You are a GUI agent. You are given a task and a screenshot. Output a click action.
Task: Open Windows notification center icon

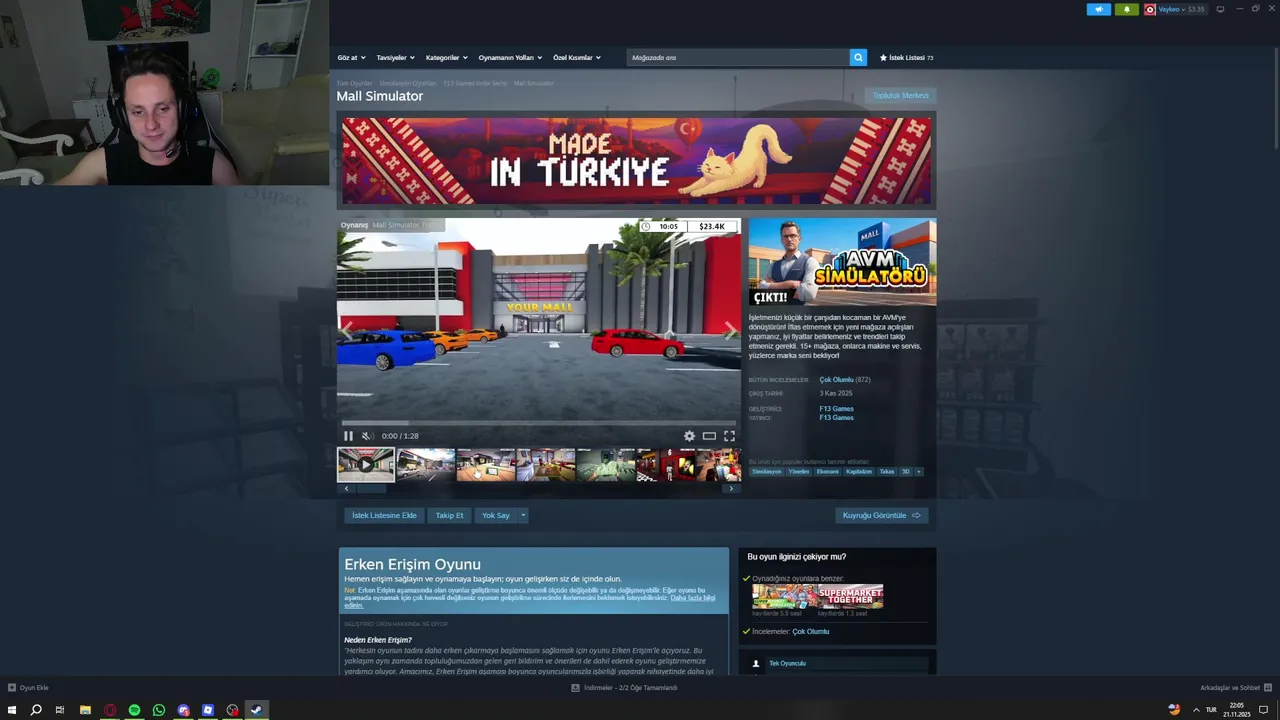coord(1264,710)
